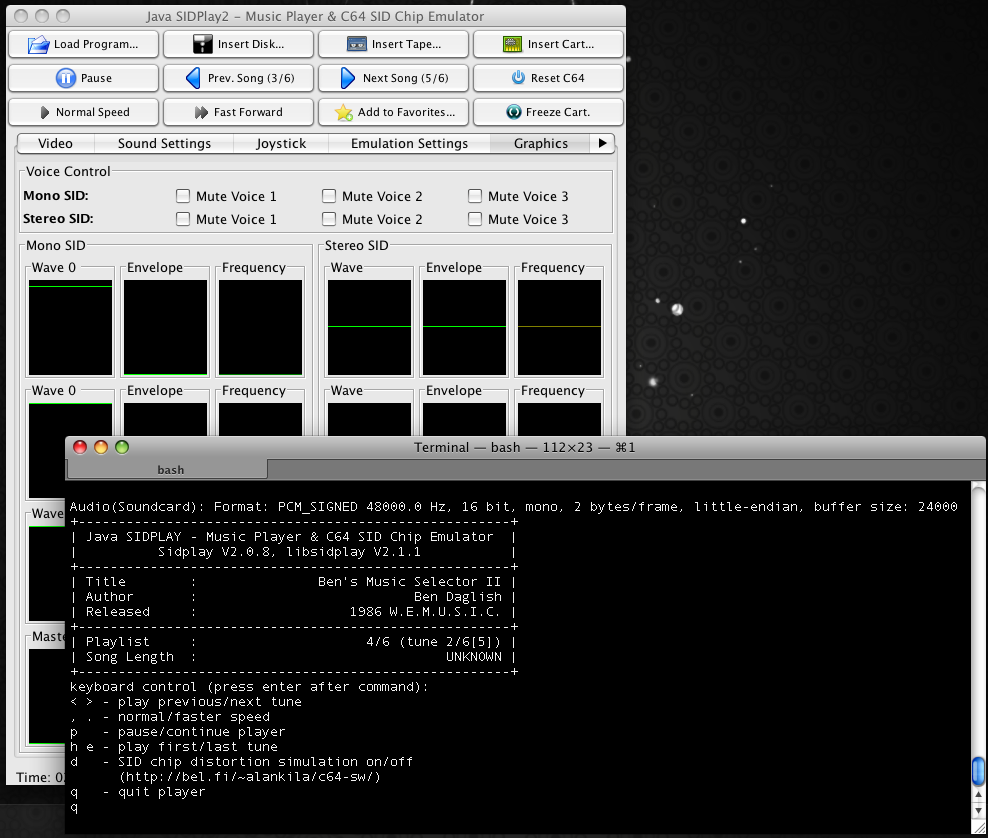Click the first Stereo SID Wave scope

(369, 328)
